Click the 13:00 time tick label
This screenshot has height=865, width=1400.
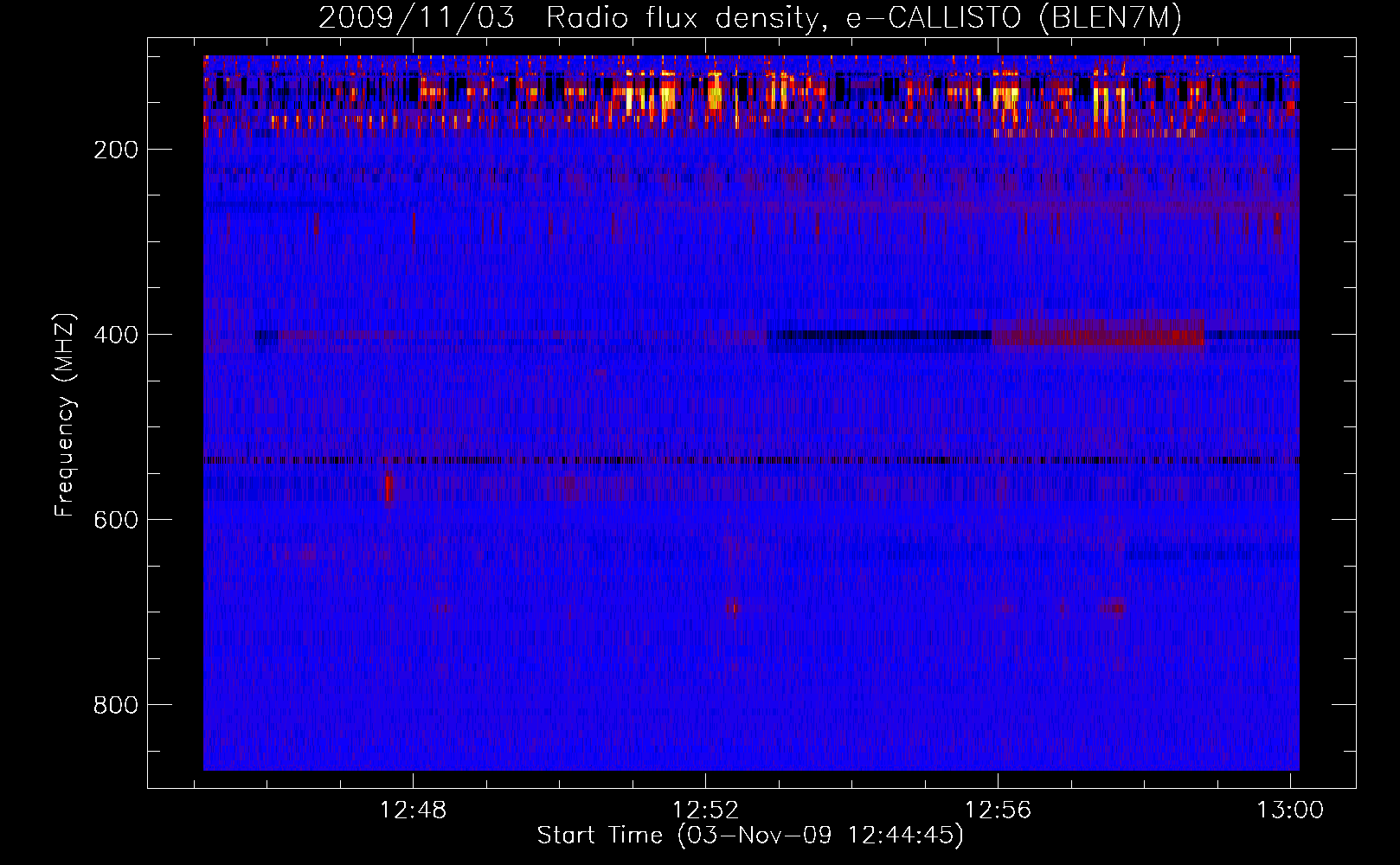tap(1290, 811)
